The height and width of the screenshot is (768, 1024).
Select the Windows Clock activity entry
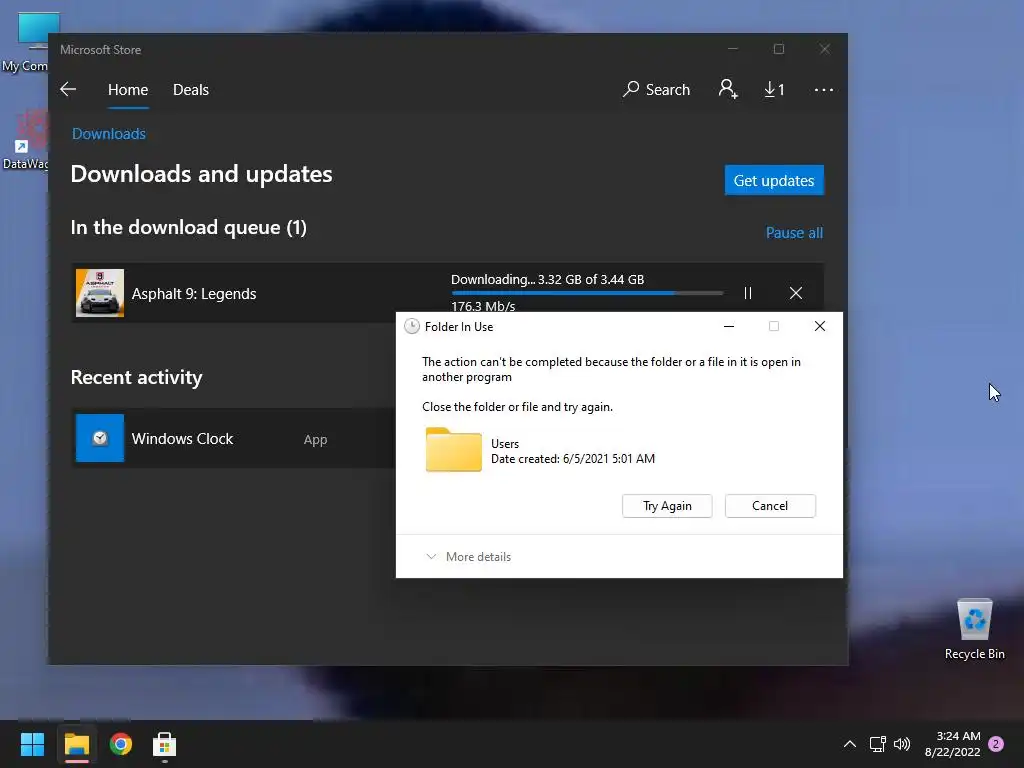coord(233,438)
